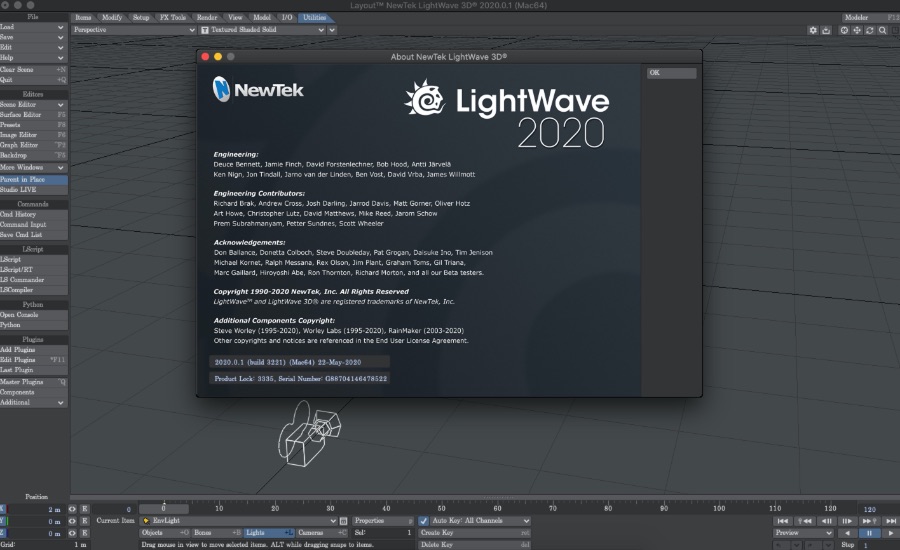This screenshot has height=550, width=900.
Task: Jump to first frame button
Action: coord(782,521)
